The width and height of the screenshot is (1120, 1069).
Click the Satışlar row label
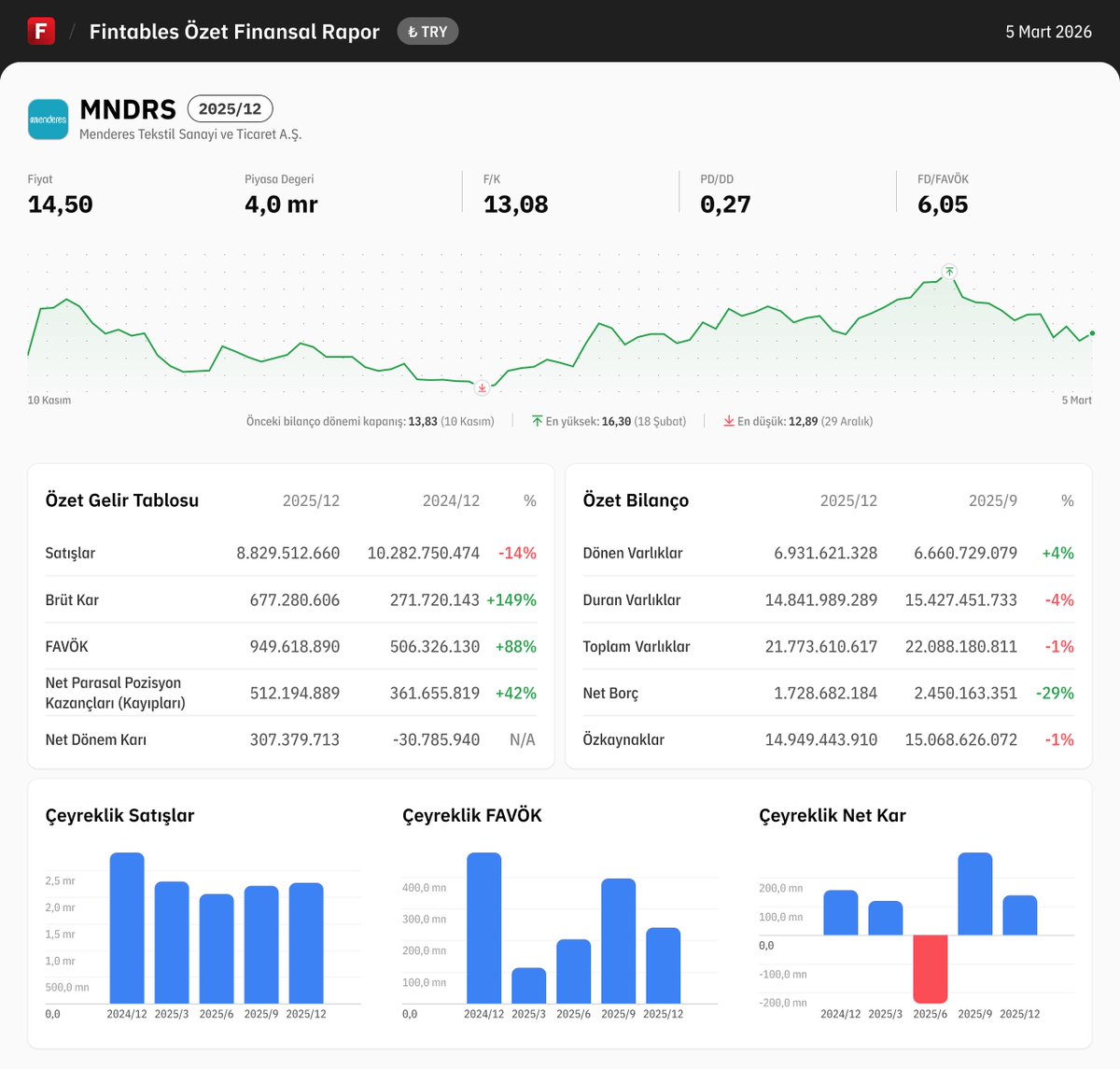click(70, 553)
